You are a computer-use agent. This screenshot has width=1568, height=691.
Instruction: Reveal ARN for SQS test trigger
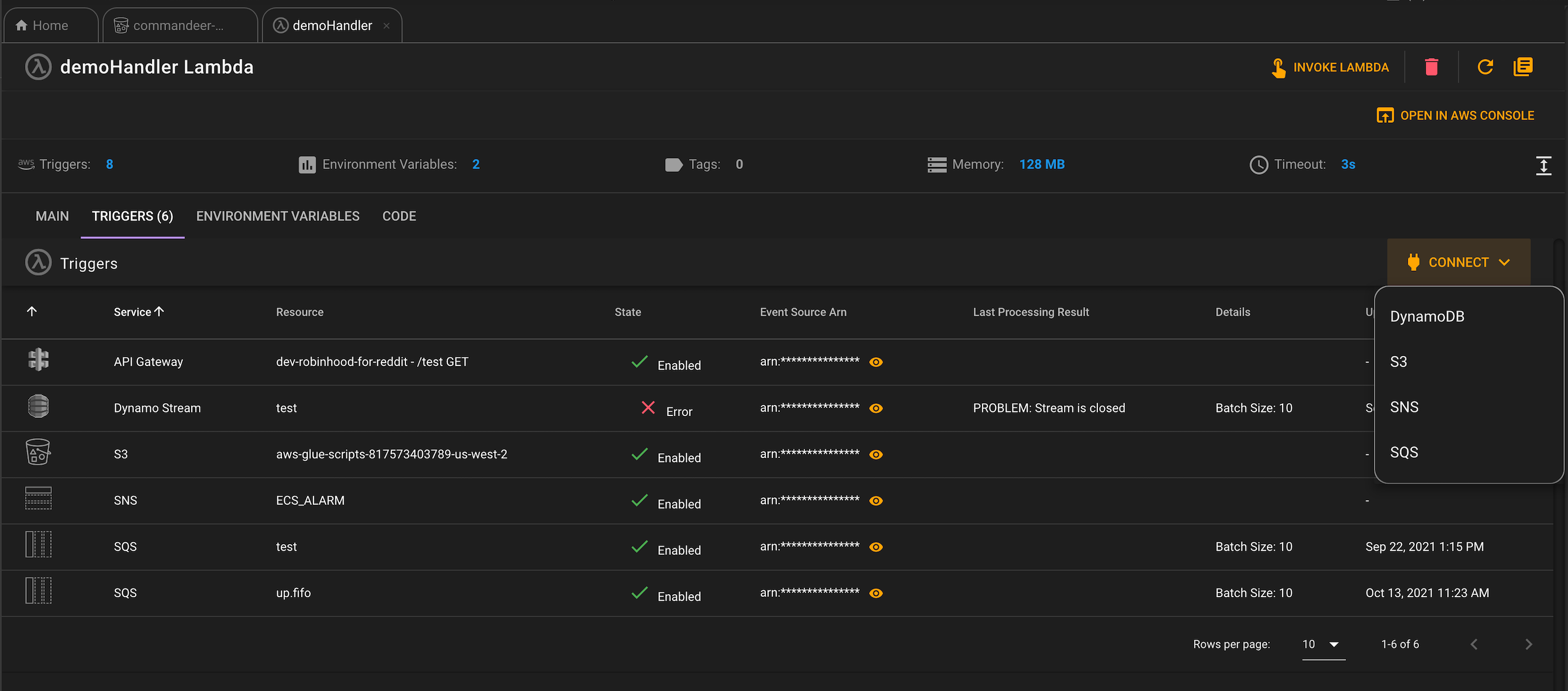coord(876,547)
